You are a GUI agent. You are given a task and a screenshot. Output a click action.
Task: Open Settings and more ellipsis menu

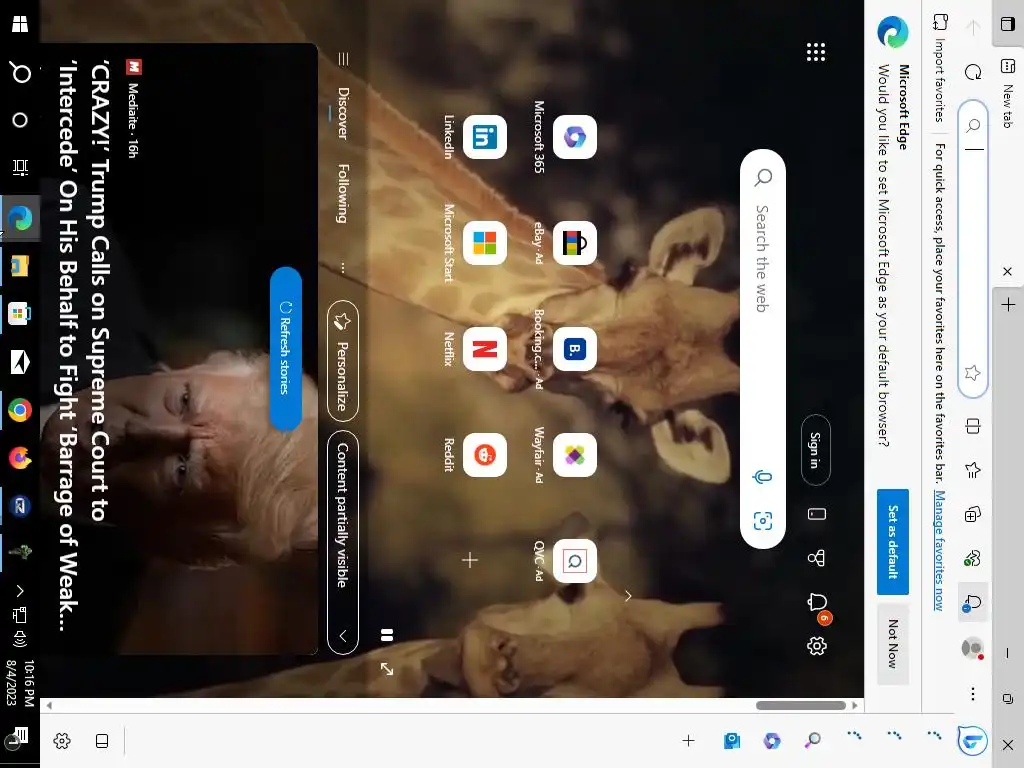[972, 694]
